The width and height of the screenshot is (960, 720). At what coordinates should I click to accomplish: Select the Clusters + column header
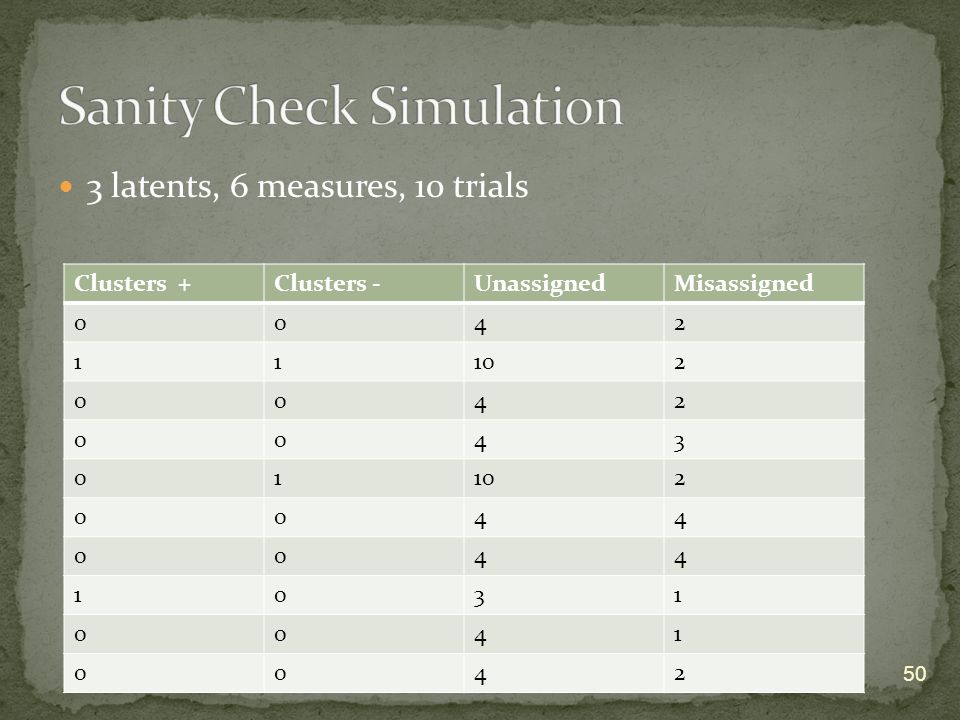[x=163, y=283]
